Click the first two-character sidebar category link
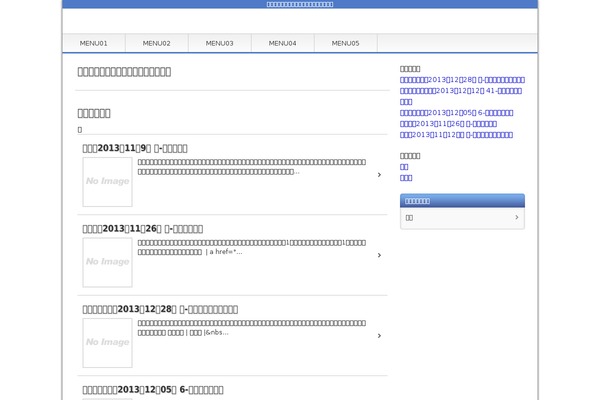This screenshot has width=600, height=400. point(404,167)
